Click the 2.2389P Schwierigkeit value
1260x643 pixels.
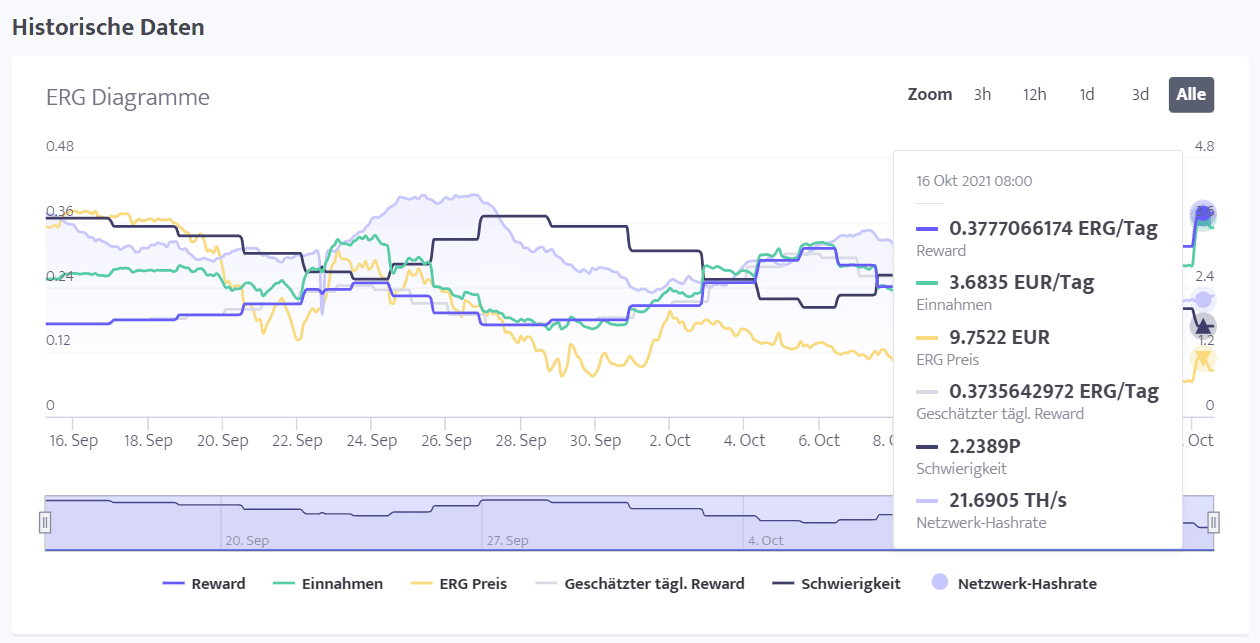[984, 445]
